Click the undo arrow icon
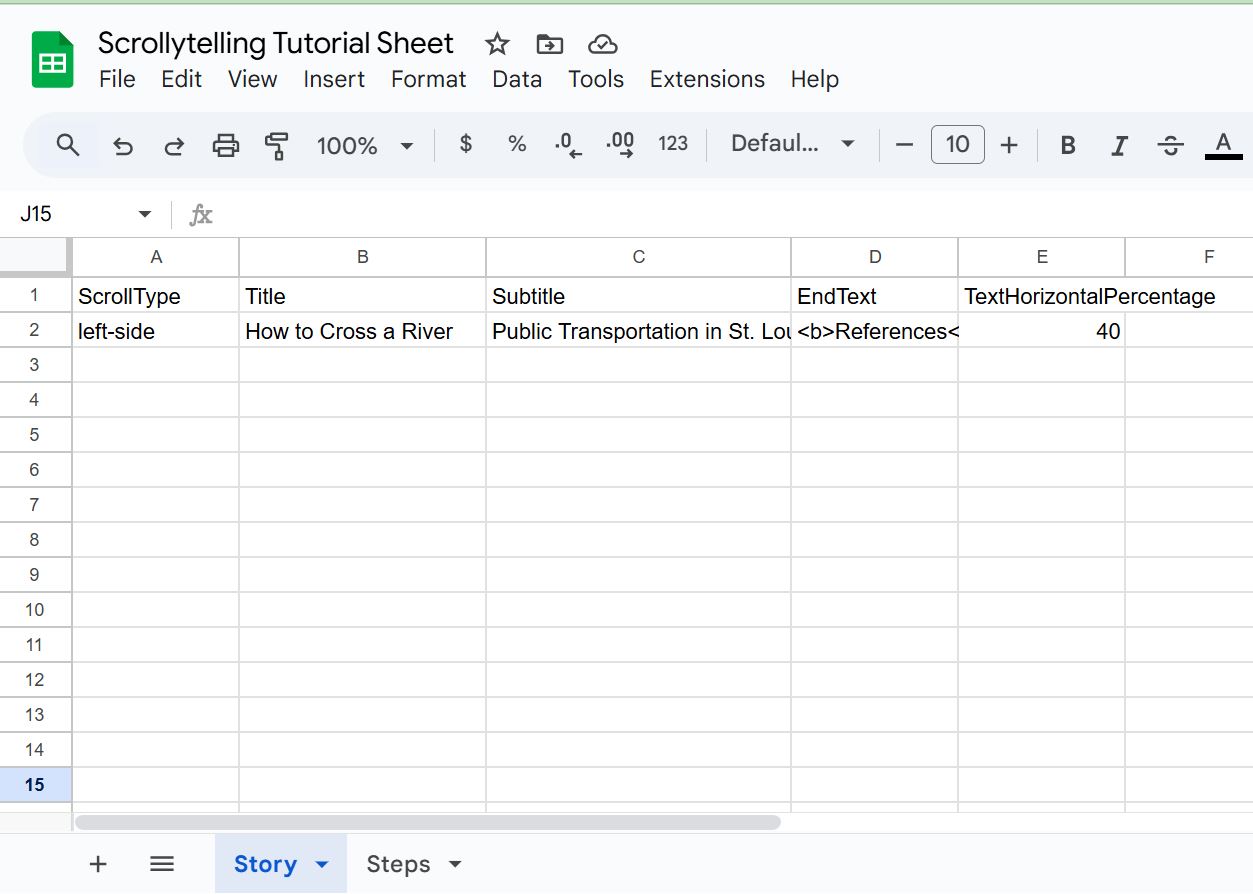 122,146
